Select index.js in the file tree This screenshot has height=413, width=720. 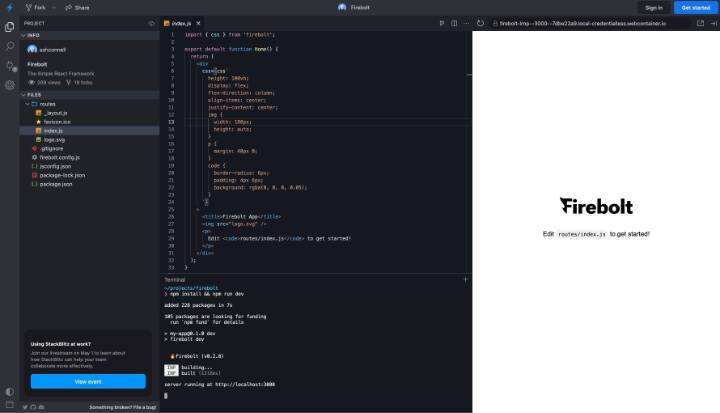(x=90, y=131)
